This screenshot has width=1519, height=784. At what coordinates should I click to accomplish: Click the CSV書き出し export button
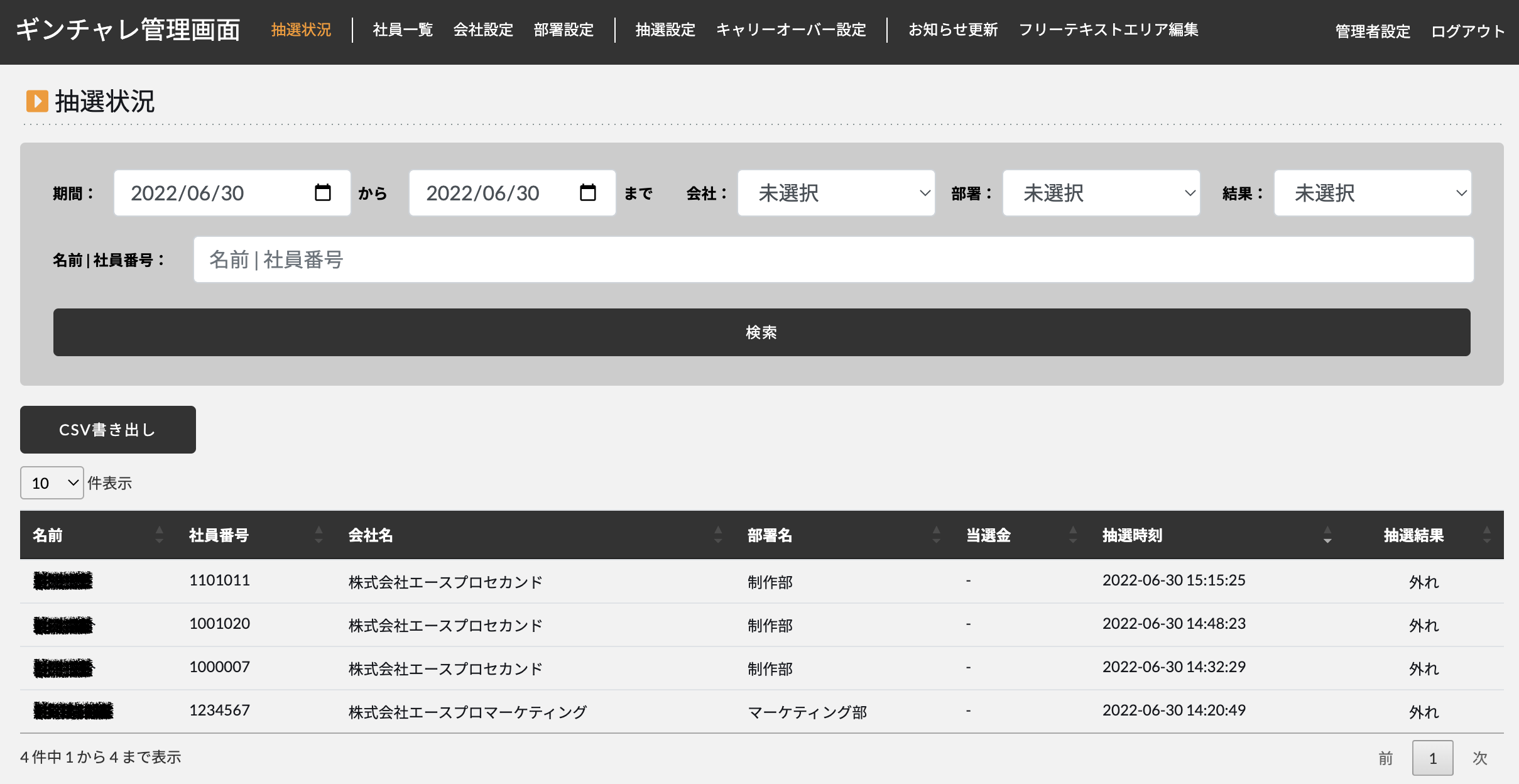coord(108,430)
